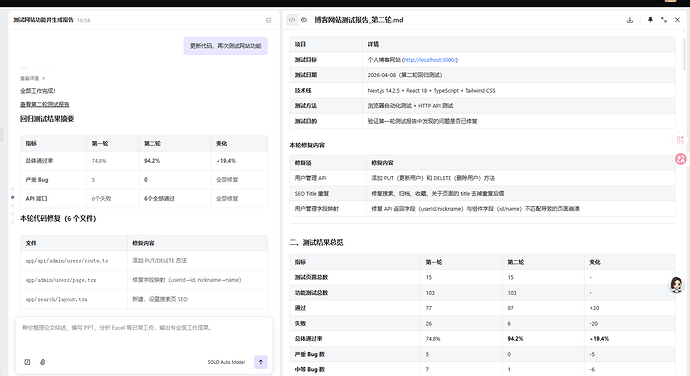Select the user message bubble 更新代码
Viewport: 690px width, 376px height.
pos(225,46)
